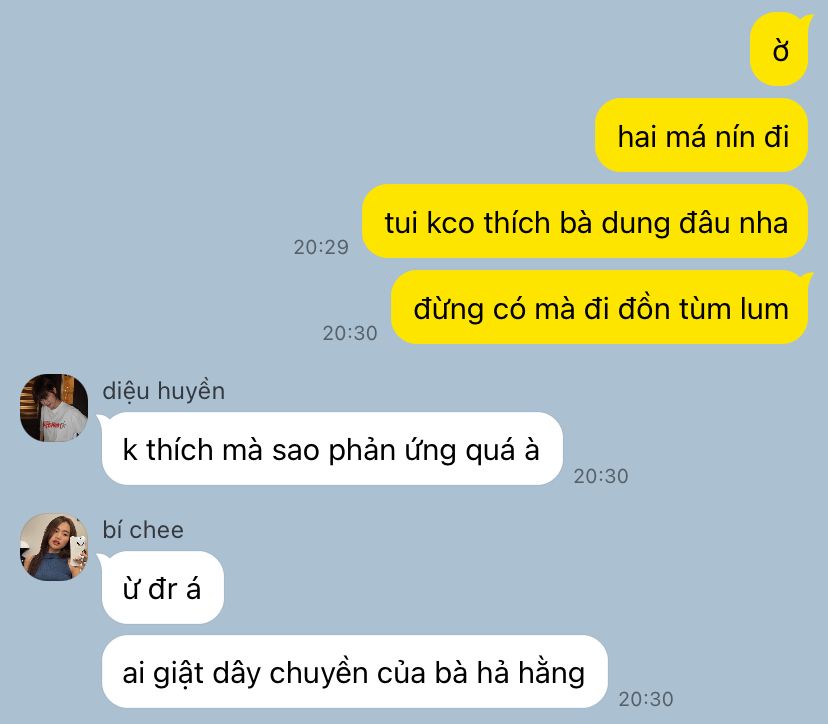Tap the white bubble ừ đr á
The height and width of the screenshot is (724, 828).
tap(162, 587)
